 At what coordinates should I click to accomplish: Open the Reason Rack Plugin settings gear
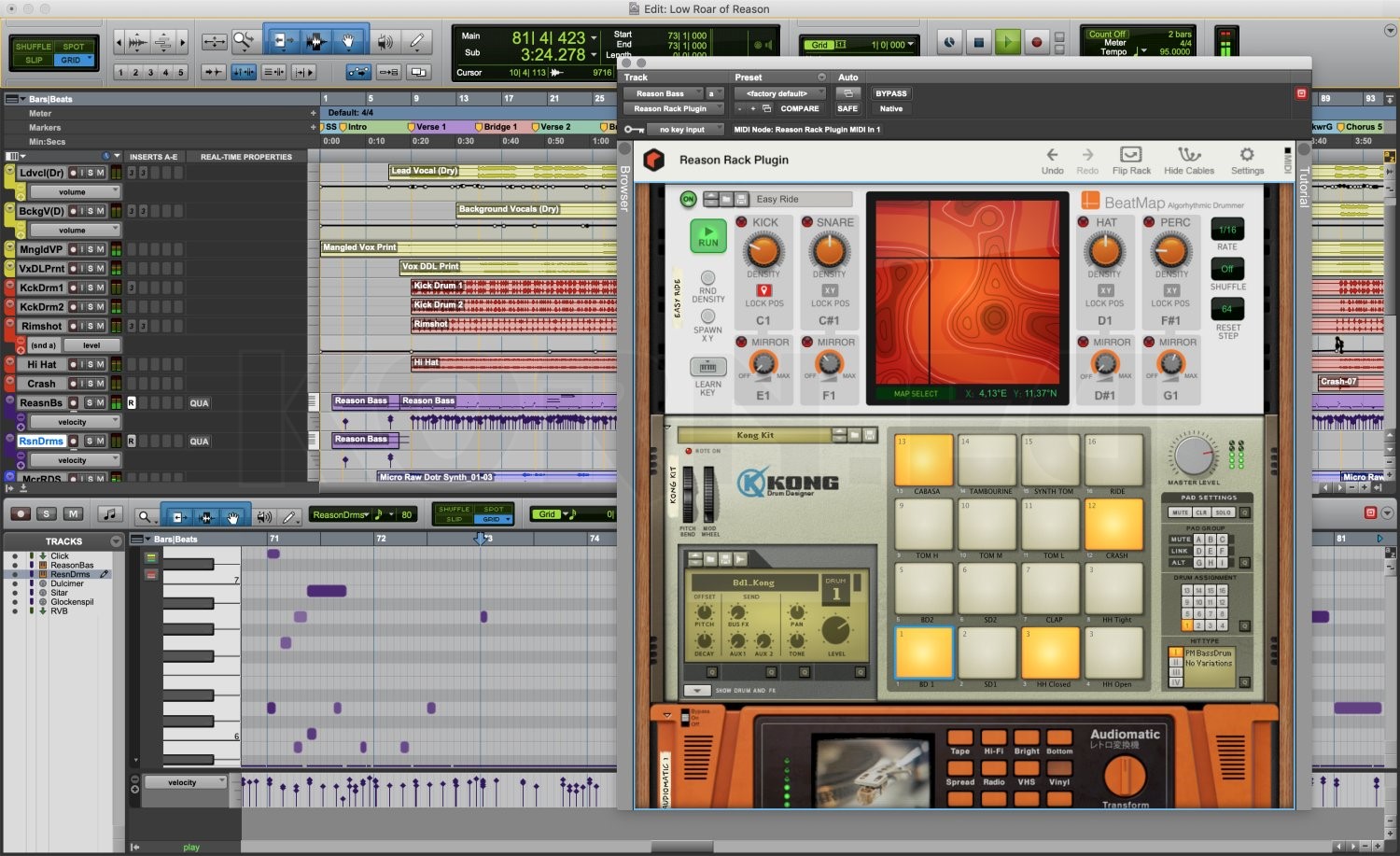pyautogui.click(x=1247, y=159)
